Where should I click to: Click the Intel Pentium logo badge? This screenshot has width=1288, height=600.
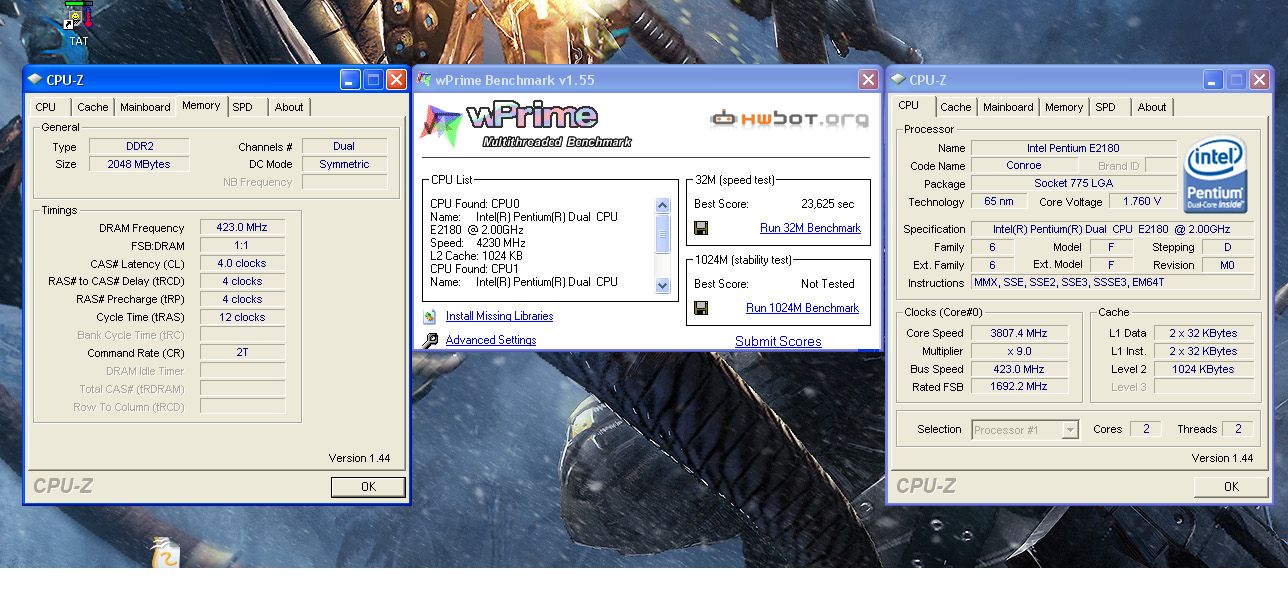(1214, 176)
